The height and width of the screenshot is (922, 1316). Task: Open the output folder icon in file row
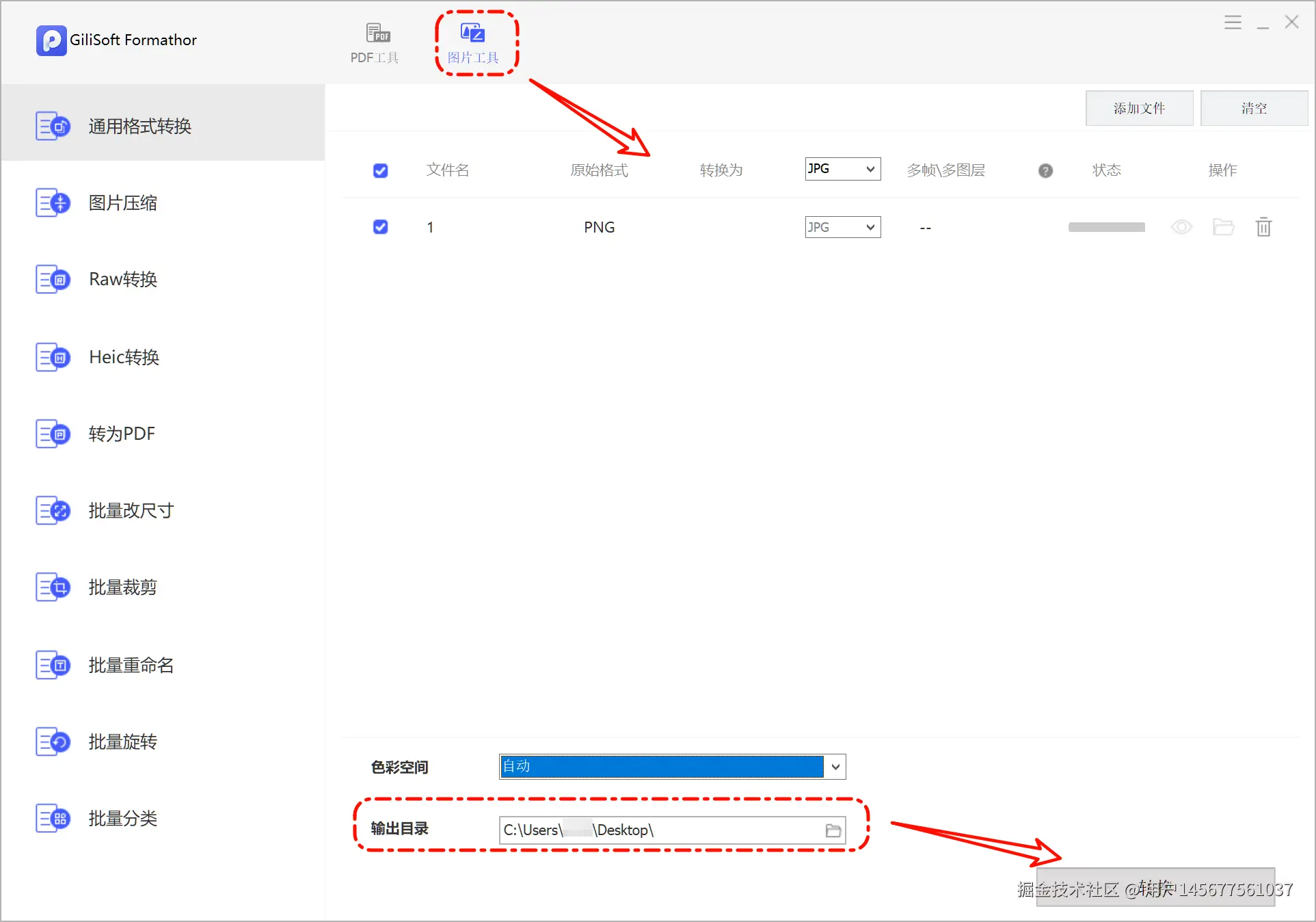pyautogui.click(x=1222, y=227)
